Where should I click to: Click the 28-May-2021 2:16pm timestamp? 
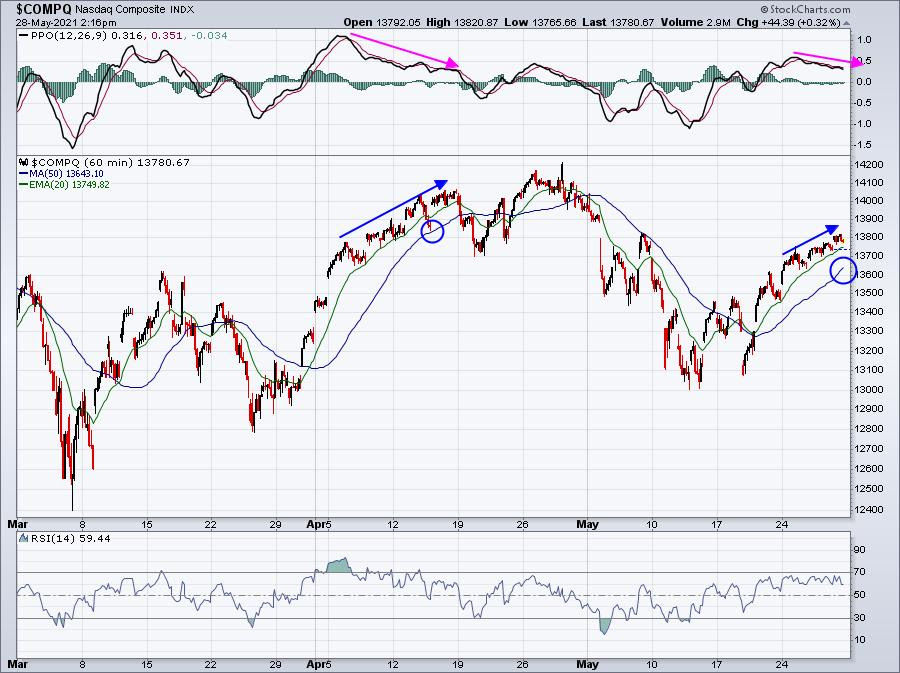[66, 23]
